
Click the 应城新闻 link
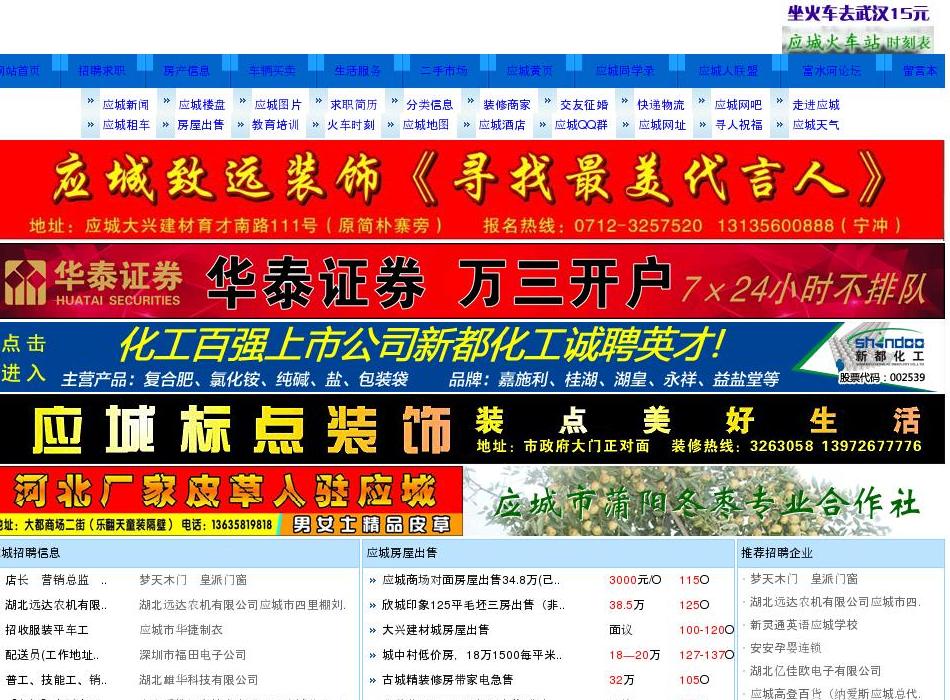[x=126, y=105]
